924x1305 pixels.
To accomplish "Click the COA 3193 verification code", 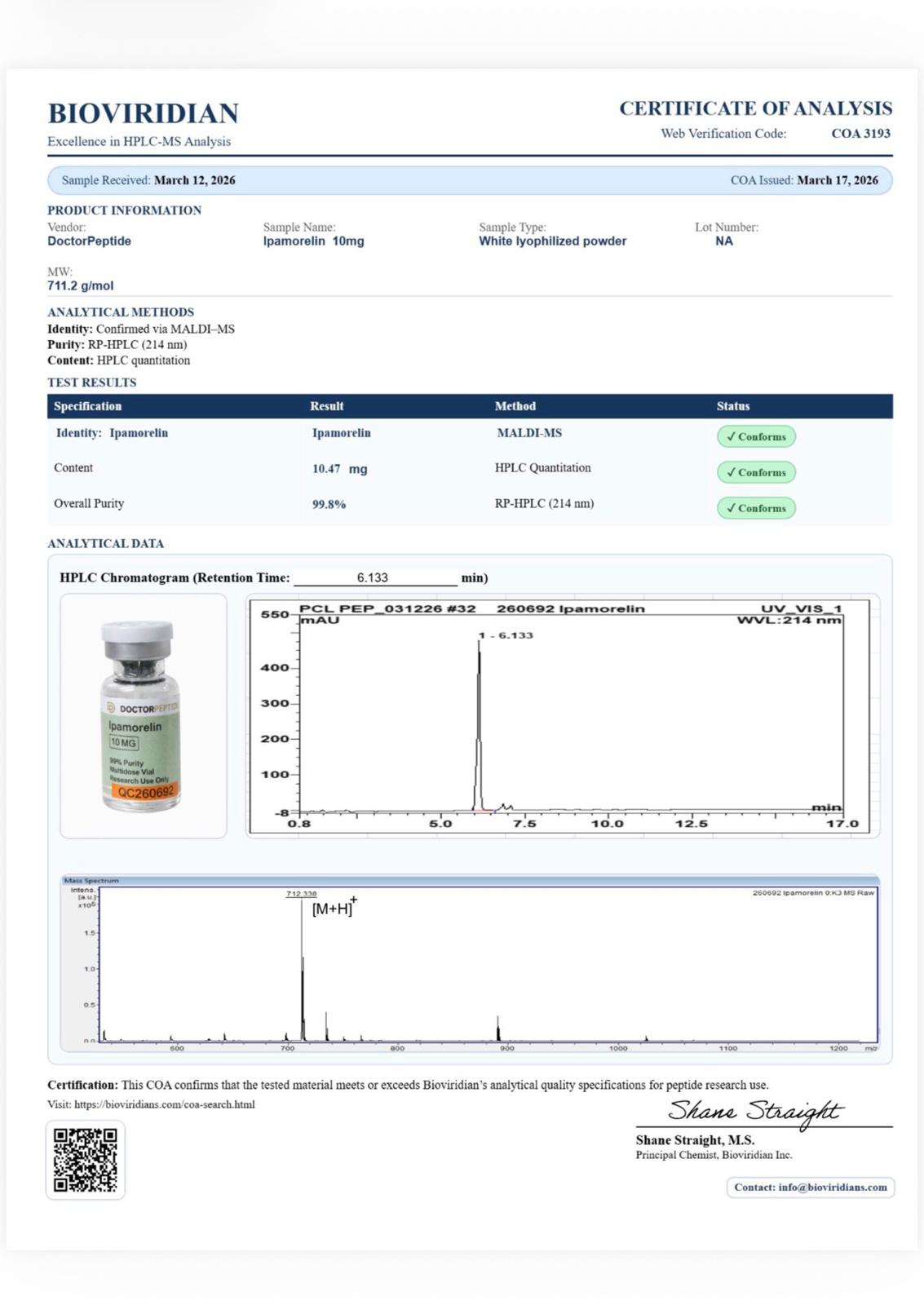I will pyautogui.click(x=860, y=133).
